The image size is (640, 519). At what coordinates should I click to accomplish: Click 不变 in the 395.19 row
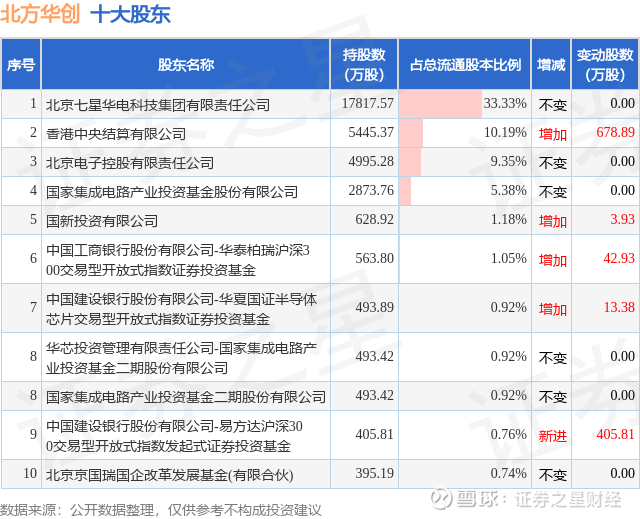553,475
